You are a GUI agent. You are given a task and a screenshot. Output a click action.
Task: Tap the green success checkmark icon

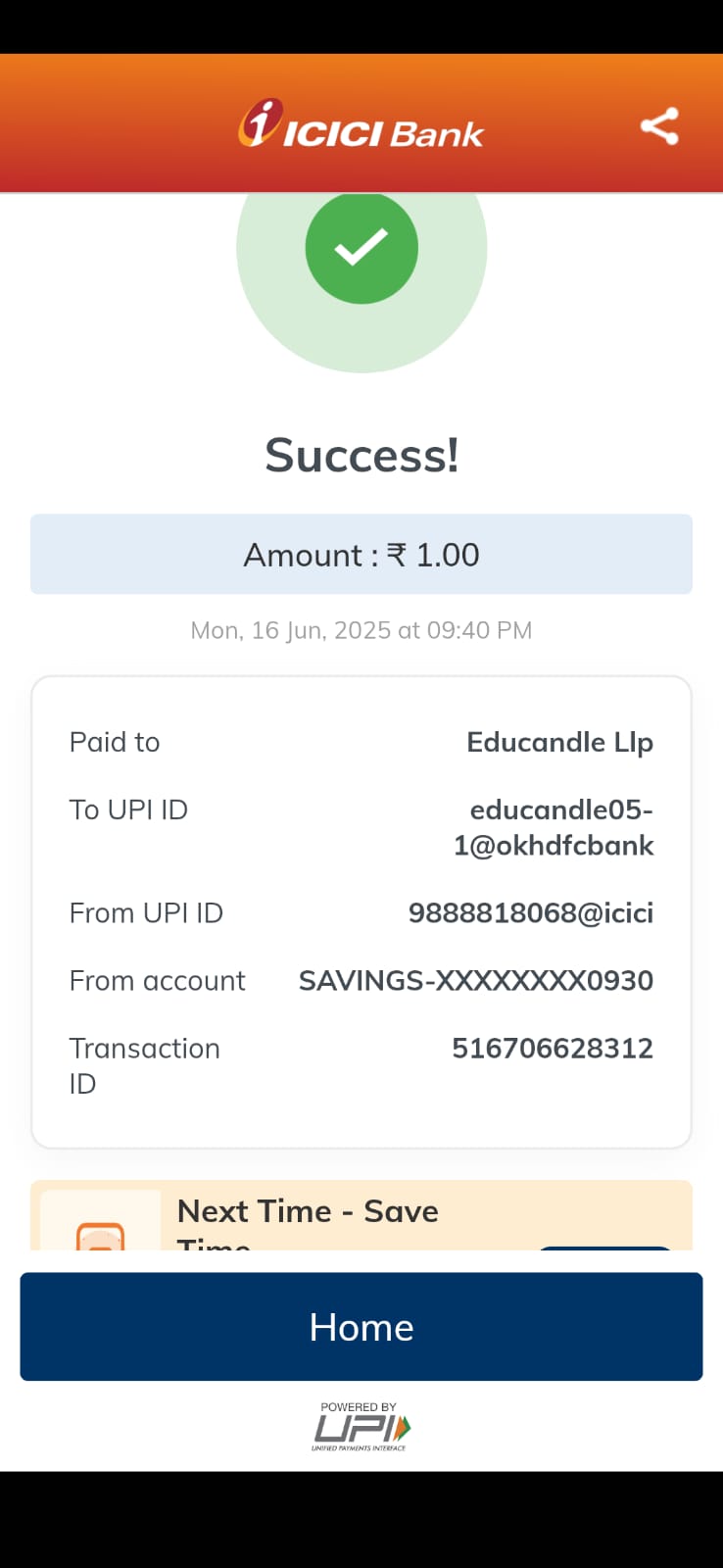pyautogui.click(x=361, y=248)
